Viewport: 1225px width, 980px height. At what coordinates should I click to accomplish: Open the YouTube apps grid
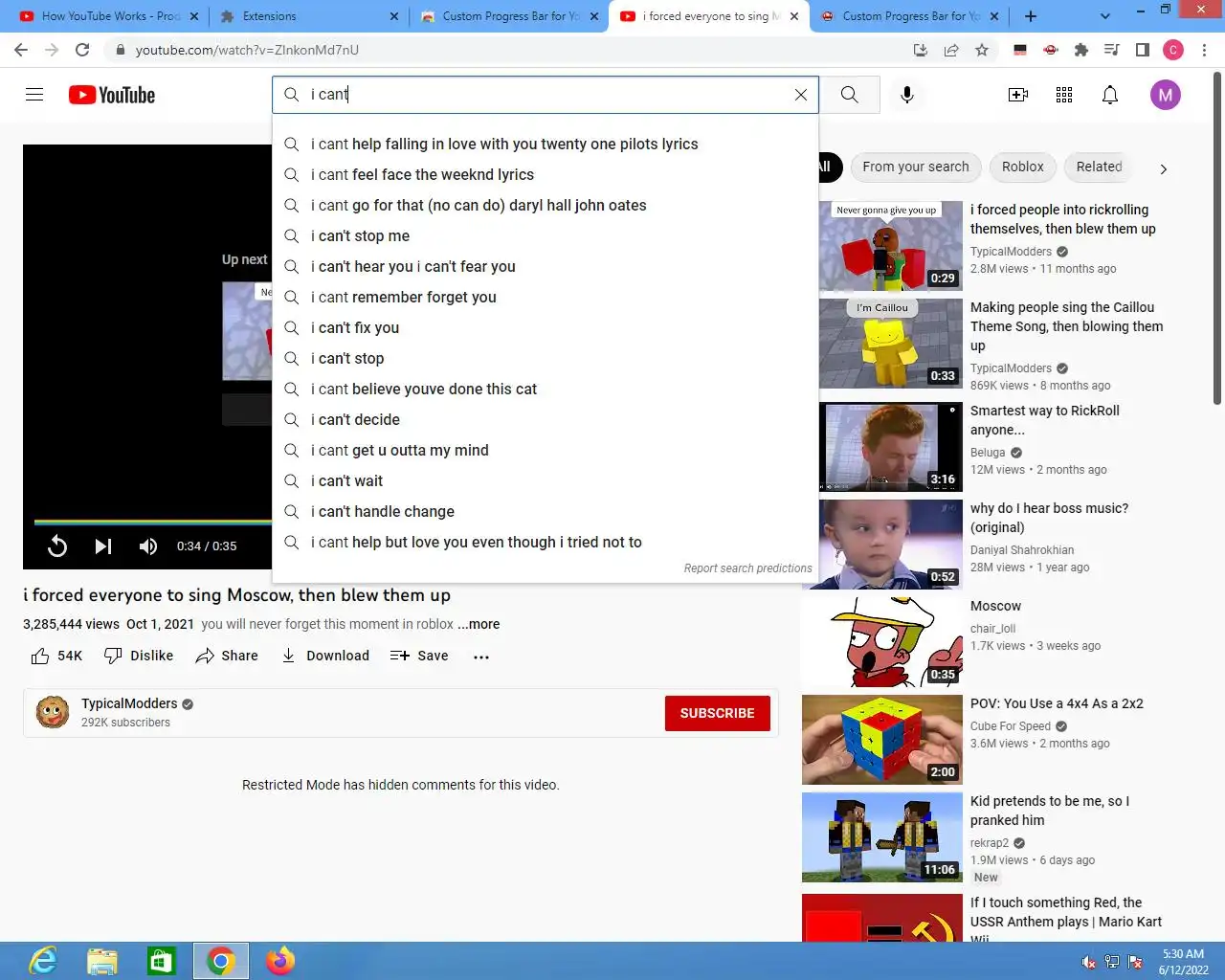click(x=1064, y=95)
